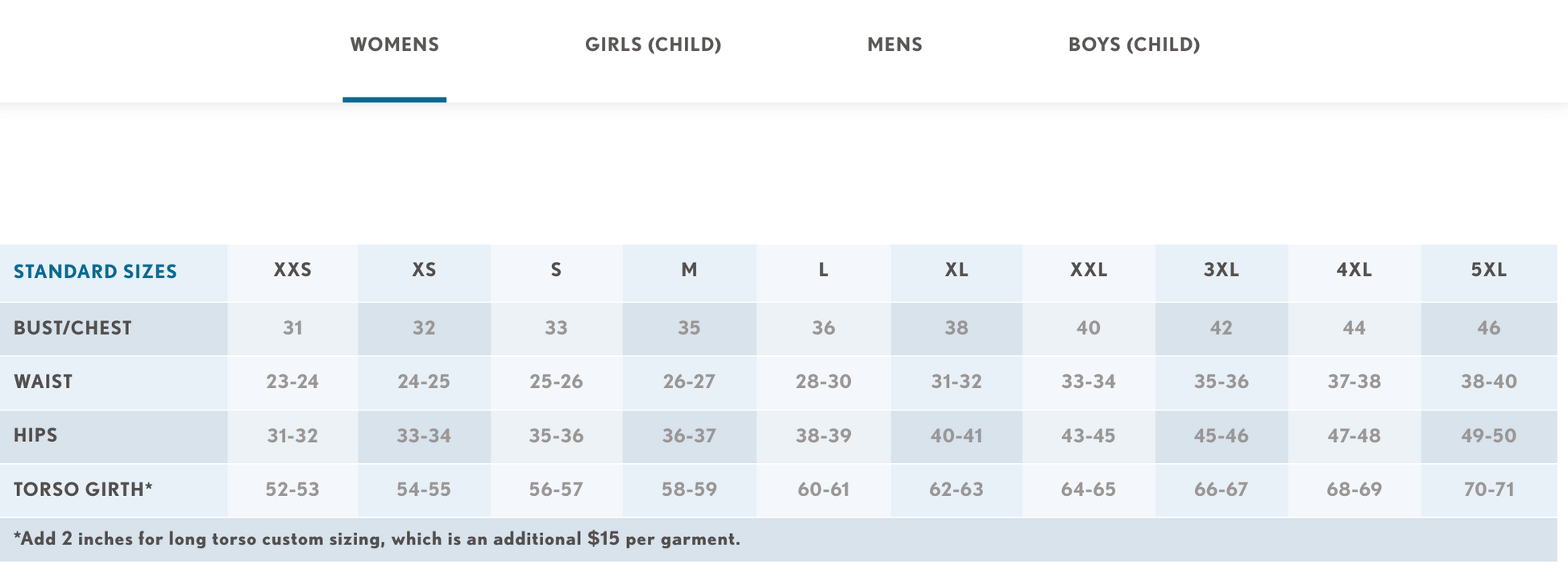Click bust value 44 under 4XL

(1354, 328)
